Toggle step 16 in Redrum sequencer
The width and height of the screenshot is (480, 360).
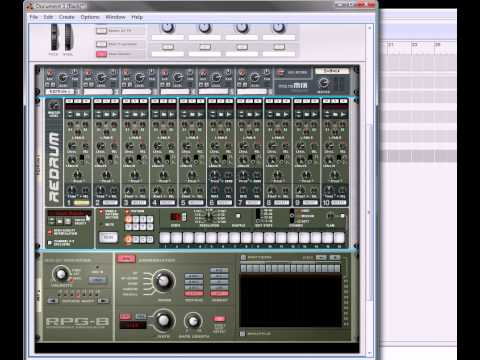point(339,237)
